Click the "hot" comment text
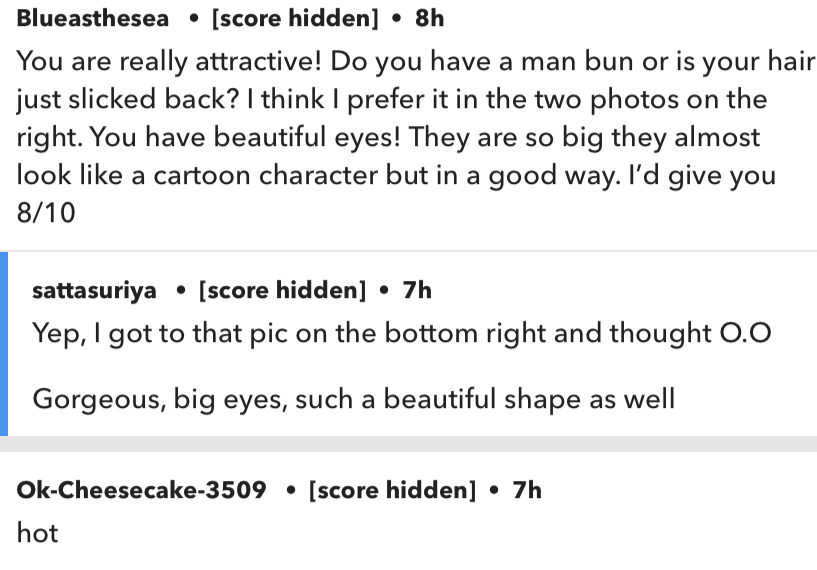The width and height of the screenshot is (817, 570). [37, 532]
